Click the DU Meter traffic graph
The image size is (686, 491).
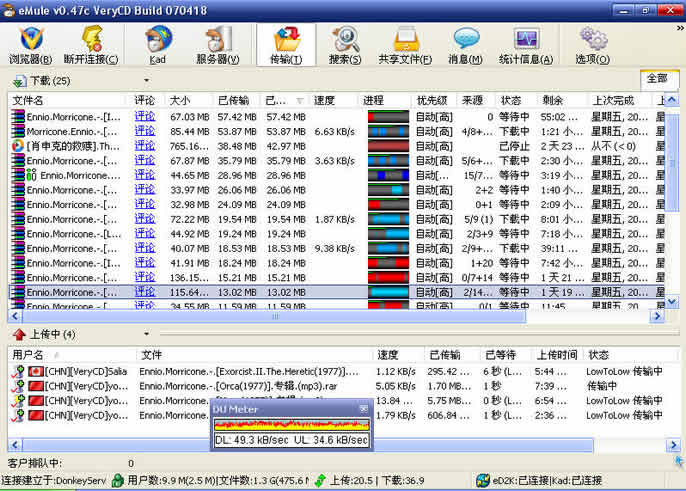click(x=291, y=424)
